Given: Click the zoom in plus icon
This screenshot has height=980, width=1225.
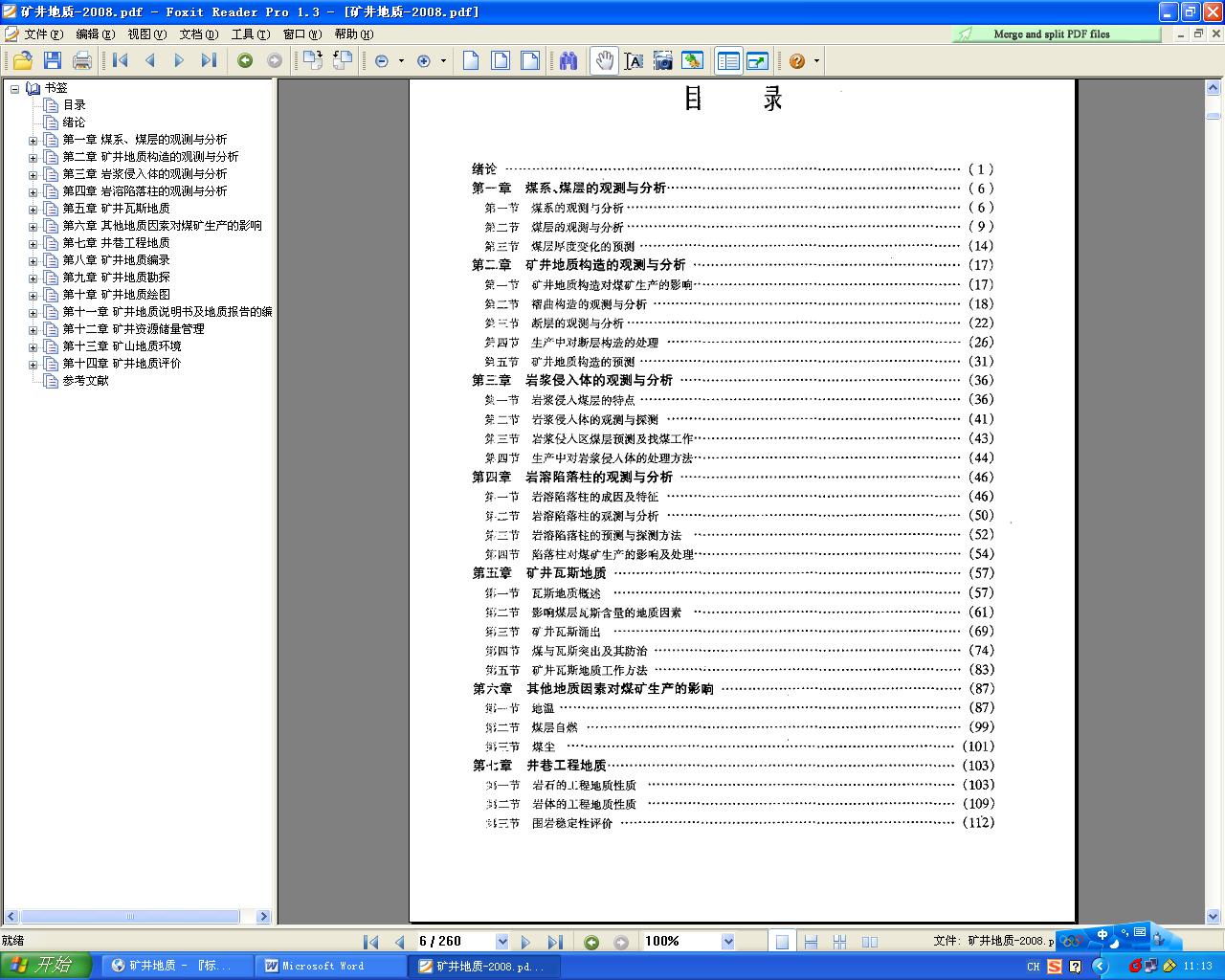Looking at the screenshot, I should pyautogui.click(x=425, y=60).
